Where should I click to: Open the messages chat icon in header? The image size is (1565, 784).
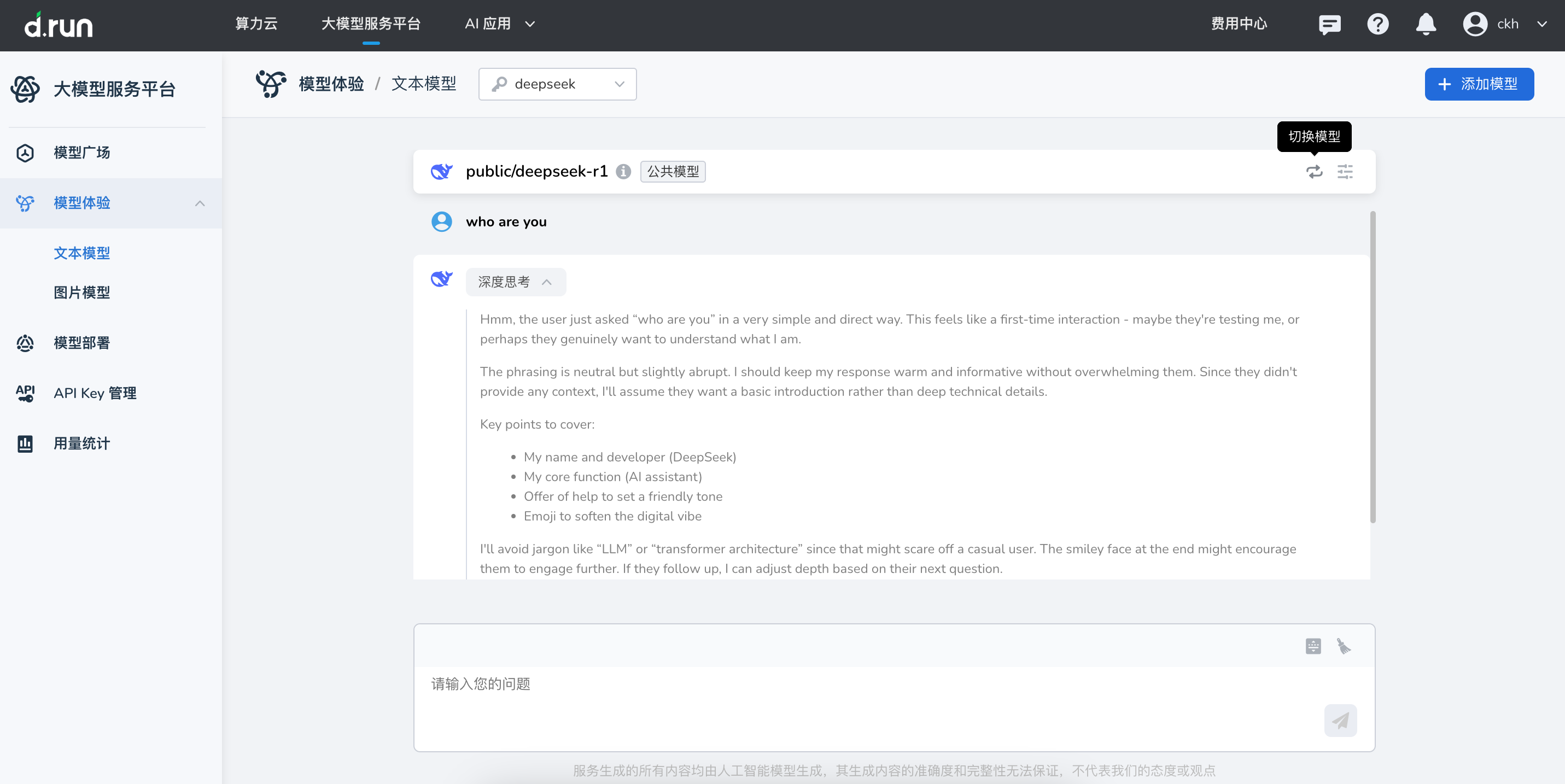click(1329, 24)
